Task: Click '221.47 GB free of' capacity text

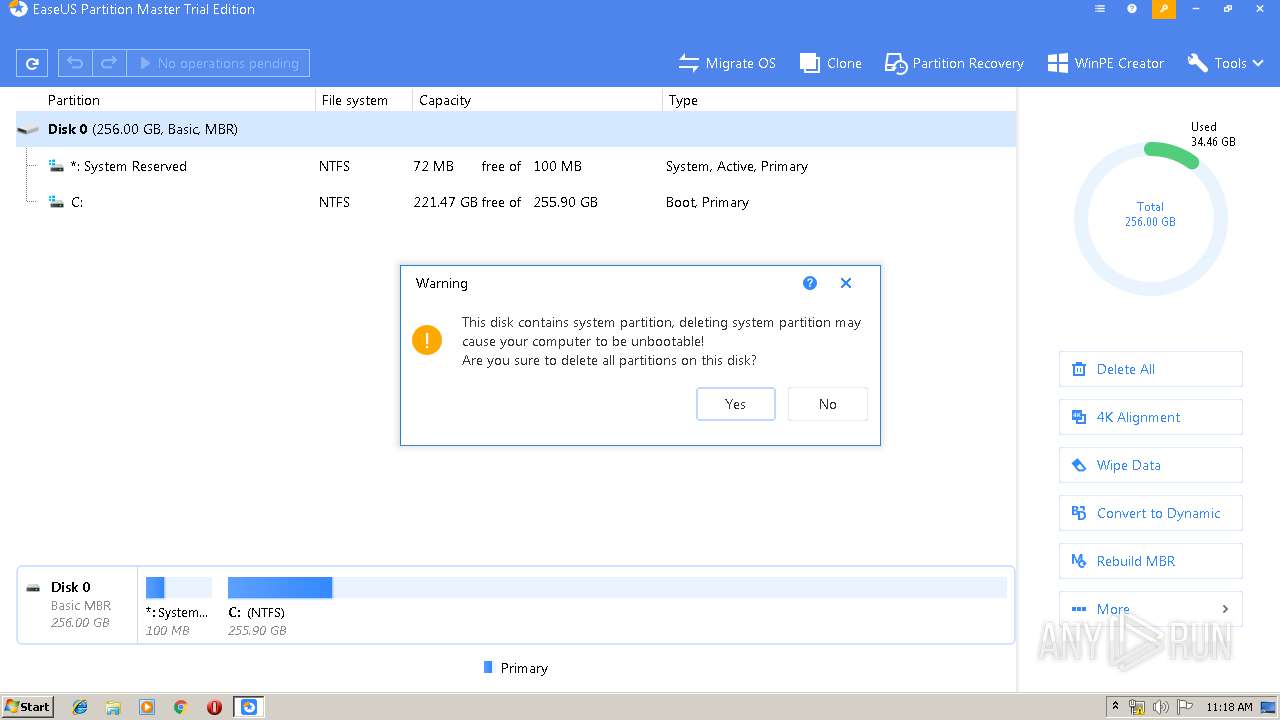Action: click(467, 202)
